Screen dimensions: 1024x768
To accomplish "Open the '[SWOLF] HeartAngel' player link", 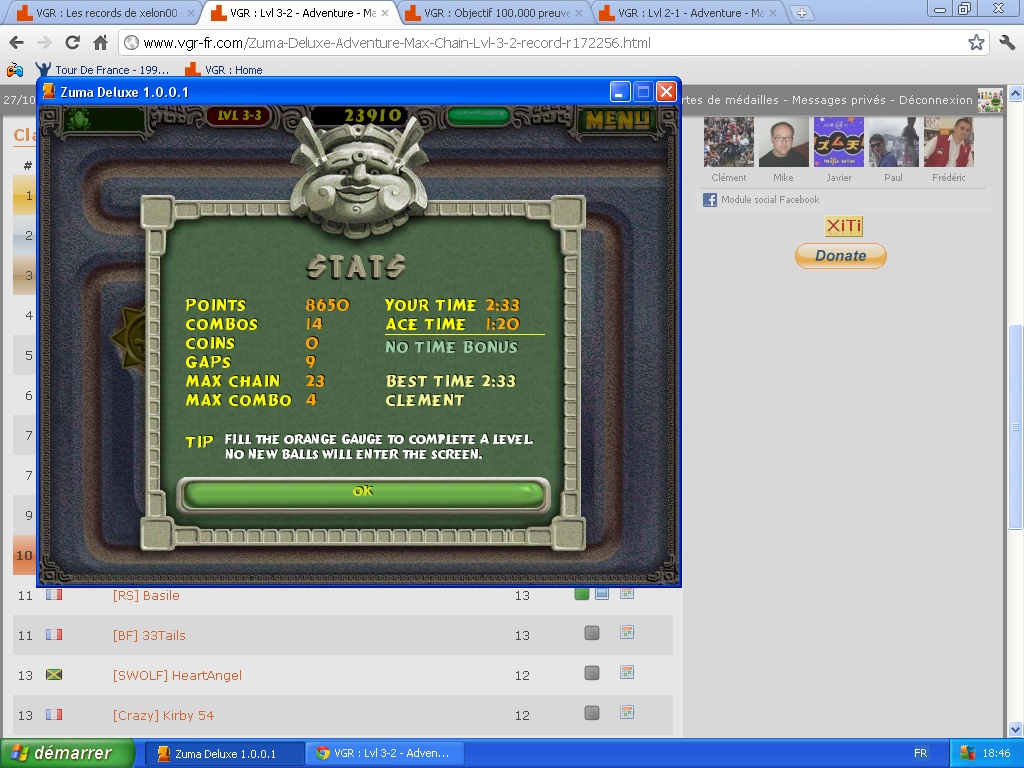I will (177, 675).
